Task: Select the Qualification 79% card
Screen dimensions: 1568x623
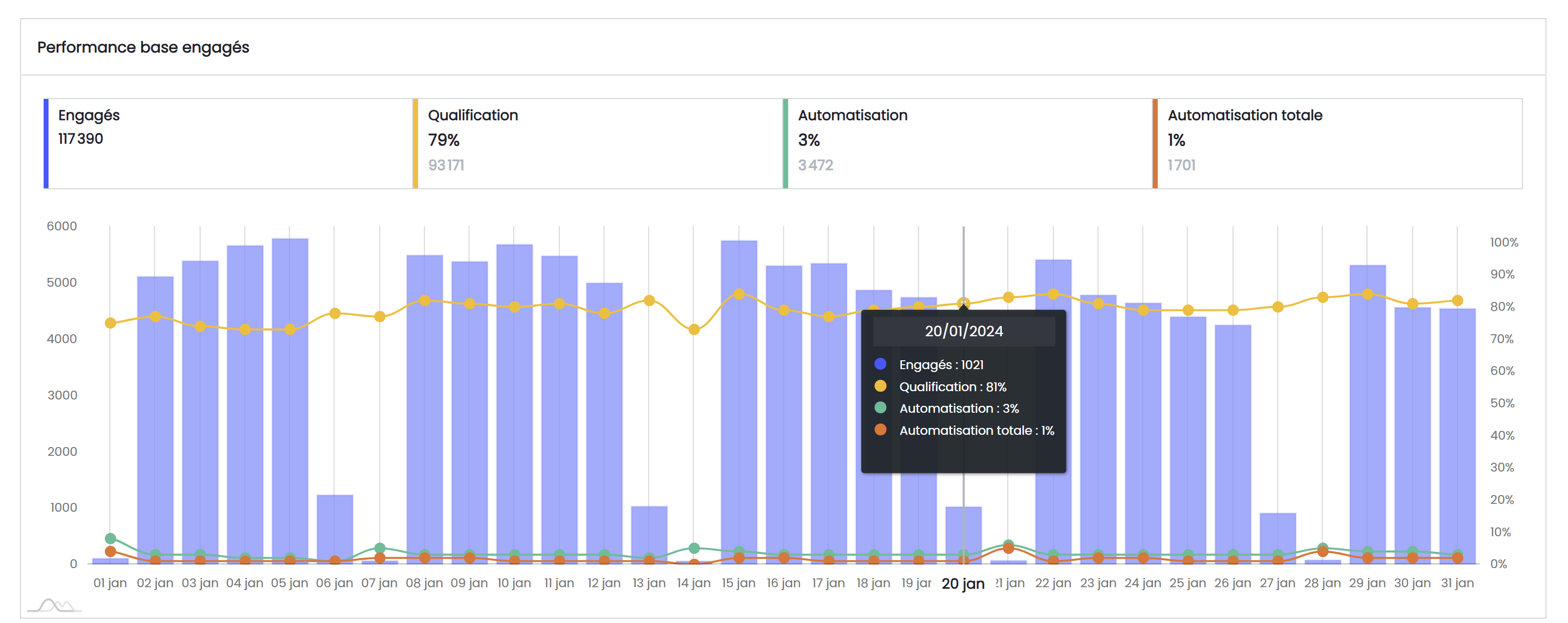Action: (x=597, y=144)
